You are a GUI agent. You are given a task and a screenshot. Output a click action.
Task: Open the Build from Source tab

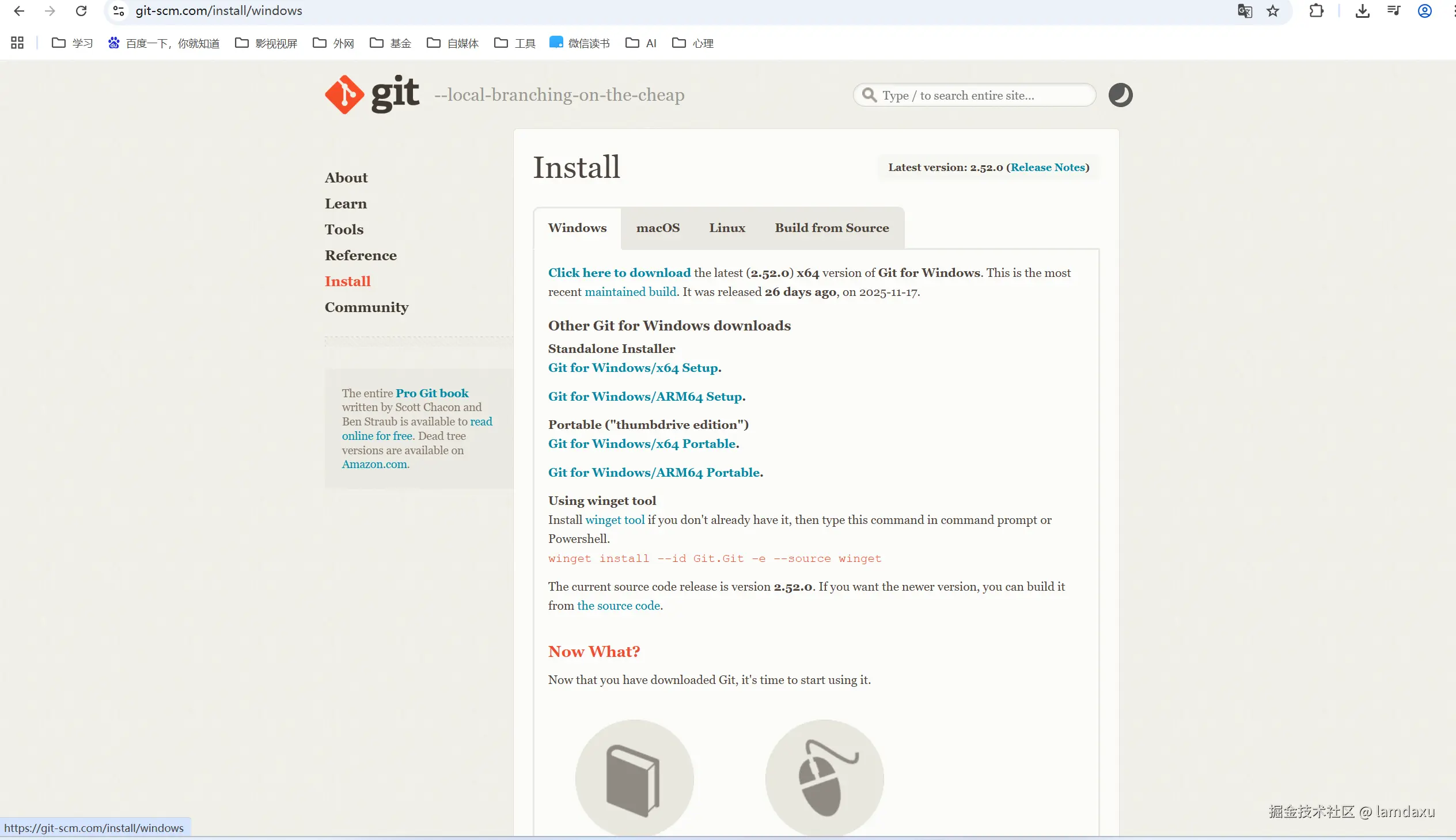click(832, 228)
